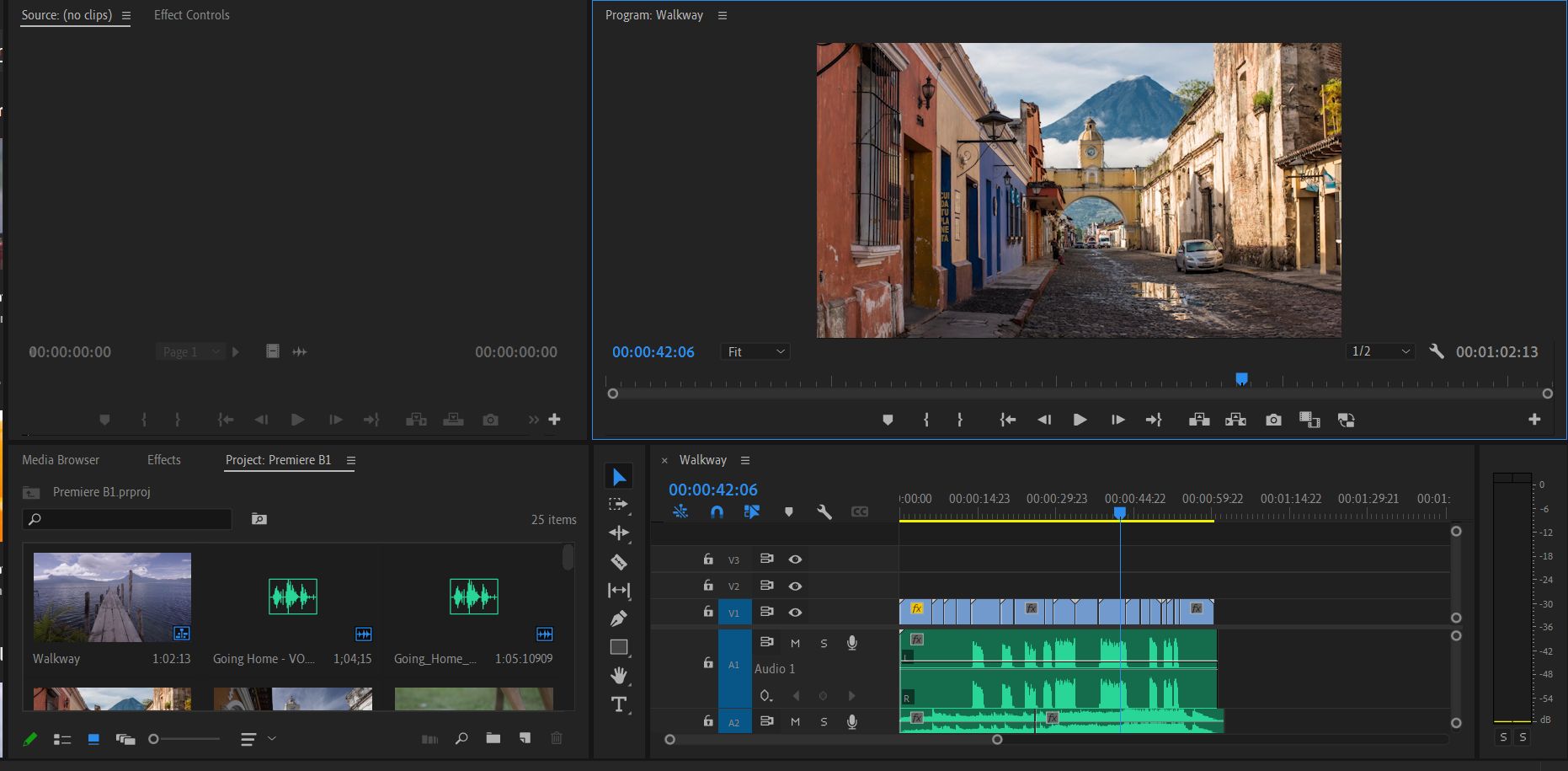The image size is (1568, 771).
Task: Open the Fit zoom level dropdown
Action: [x=755, y=351]
